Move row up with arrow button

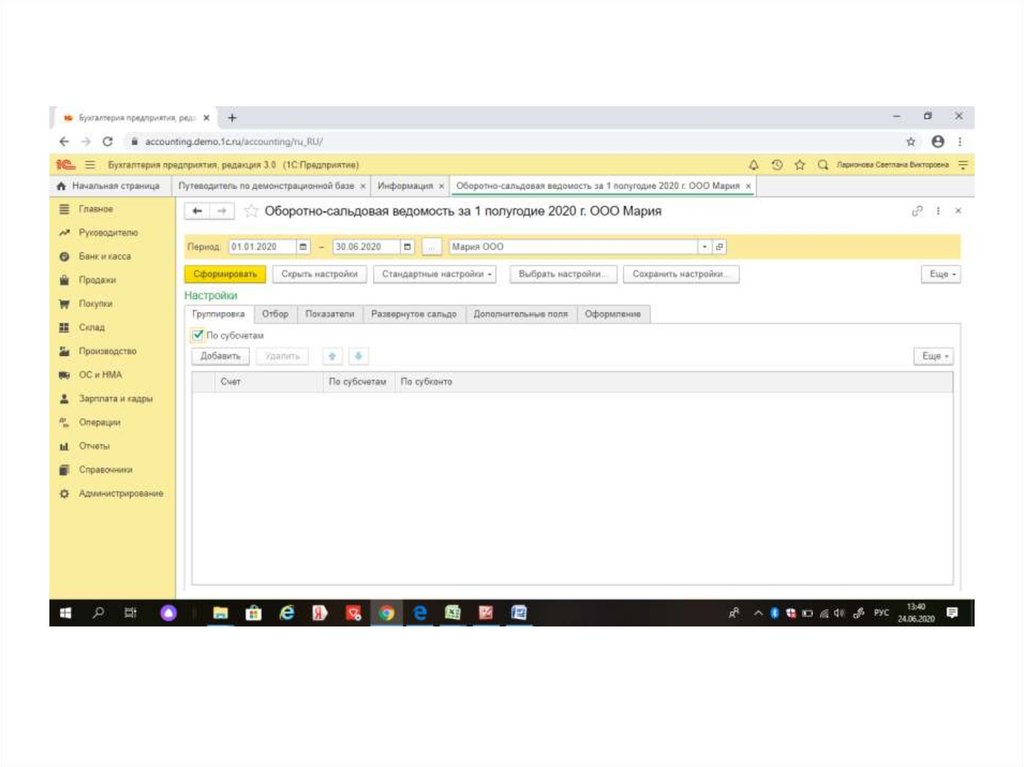coord(333,356)
